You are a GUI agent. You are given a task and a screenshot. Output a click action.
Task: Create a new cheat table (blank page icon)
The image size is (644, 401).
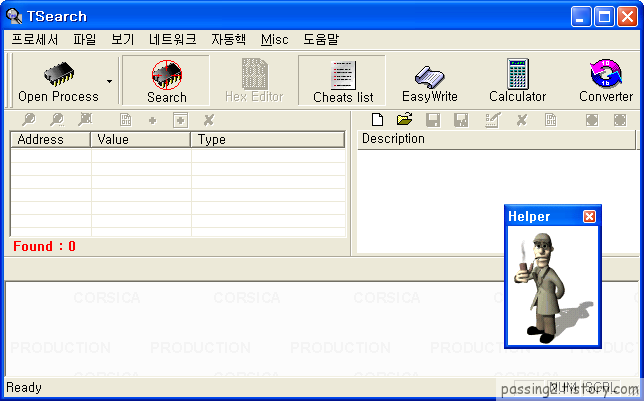point(377,120)
